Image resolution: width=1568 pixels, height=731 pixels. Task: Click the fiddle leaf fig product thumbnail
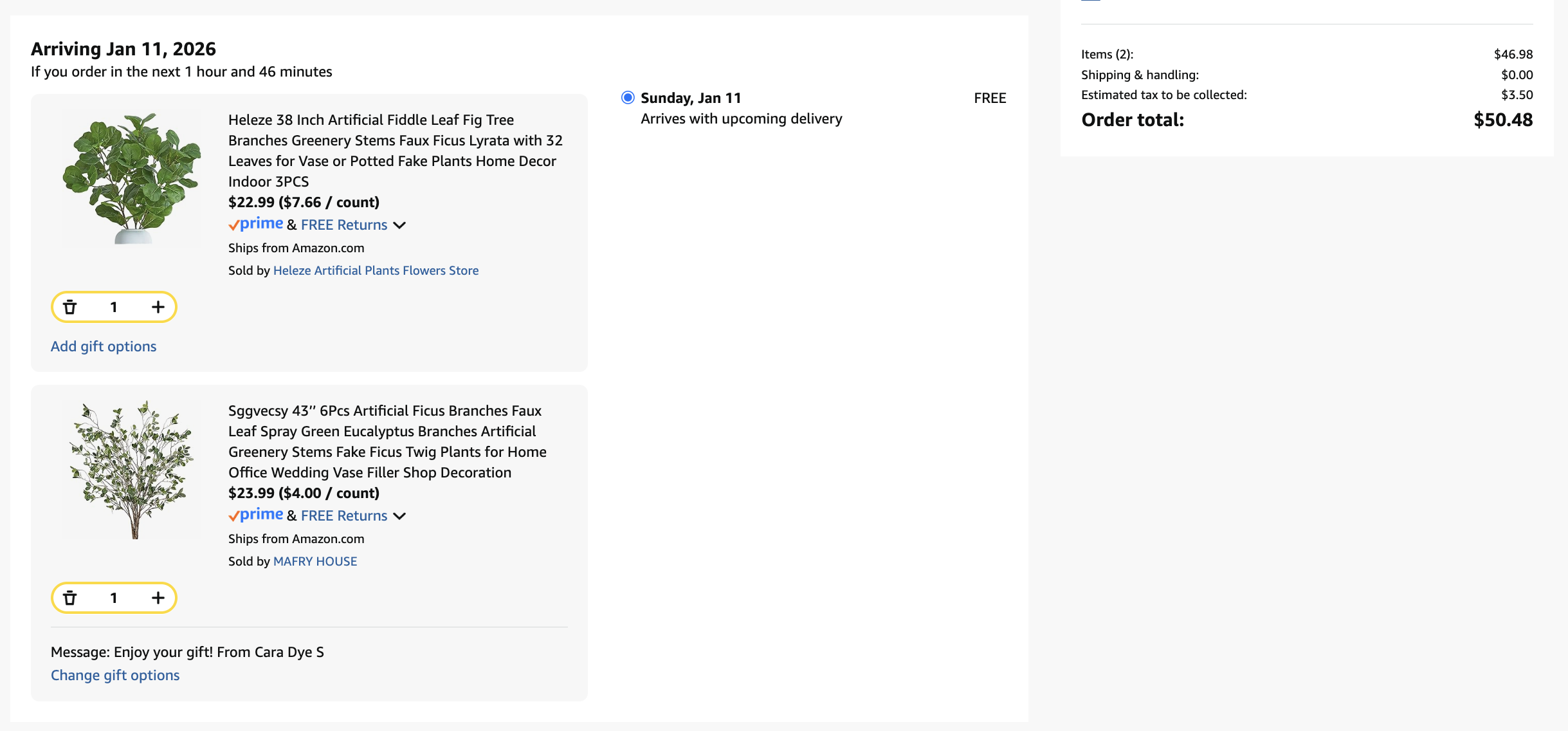tap(132, 178)
